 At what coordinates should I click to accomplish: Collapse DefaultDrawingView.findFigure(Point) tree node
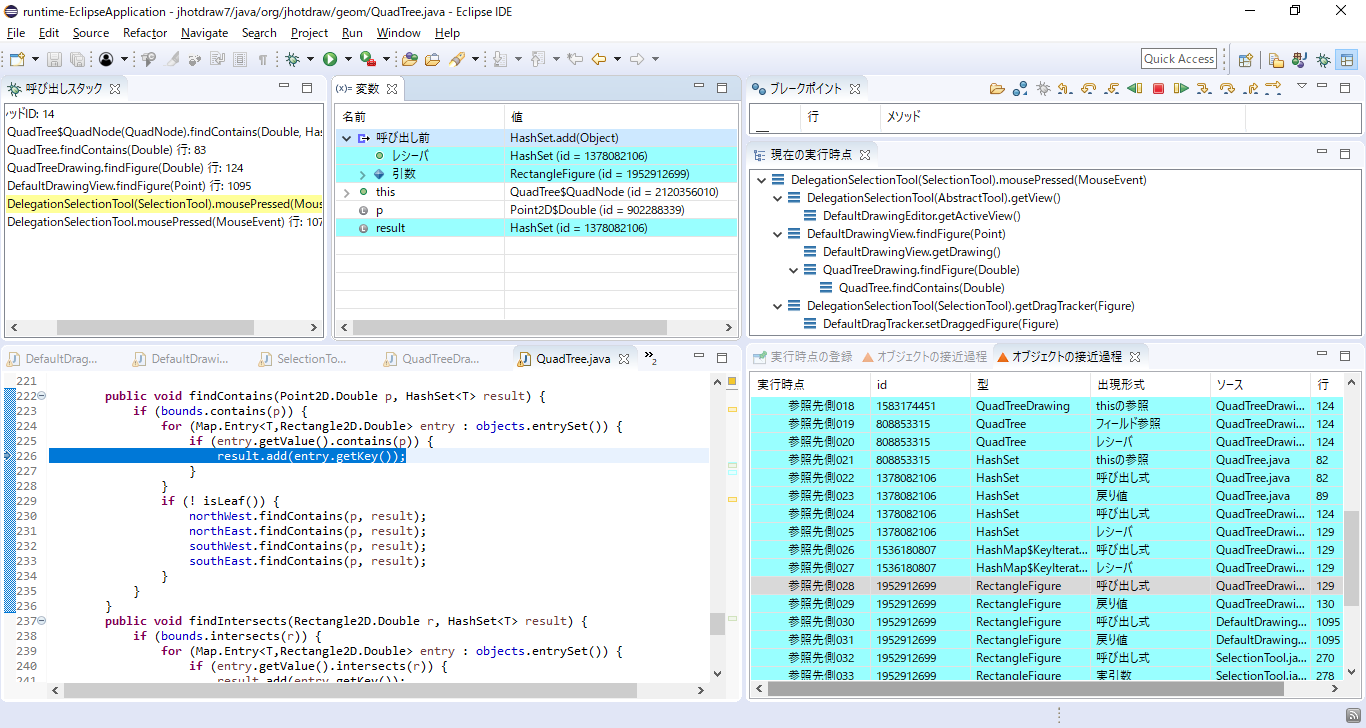[x=778, y=234]
